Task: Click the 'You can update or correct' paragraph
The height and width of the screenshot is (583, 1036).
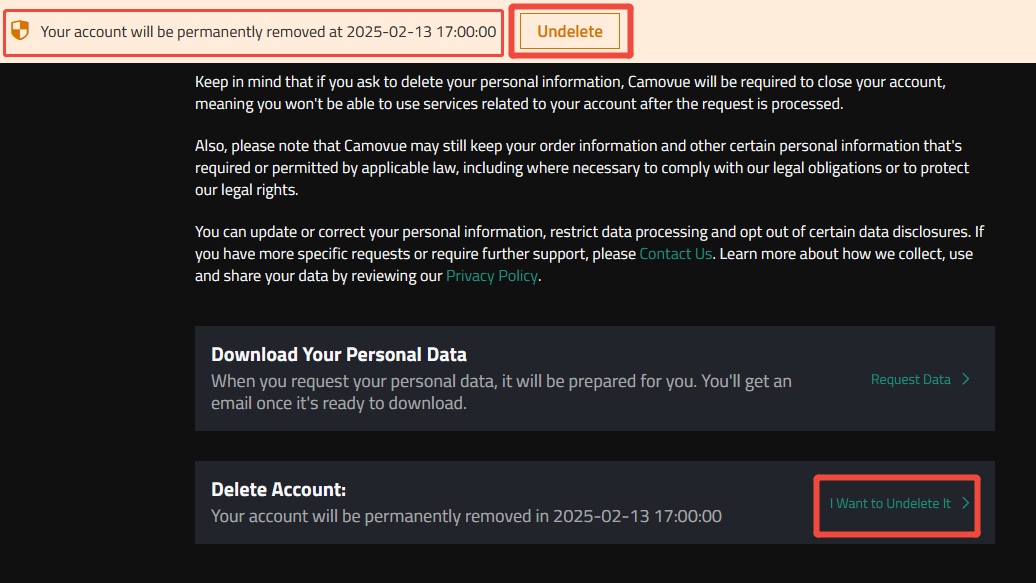Action: 589,254
